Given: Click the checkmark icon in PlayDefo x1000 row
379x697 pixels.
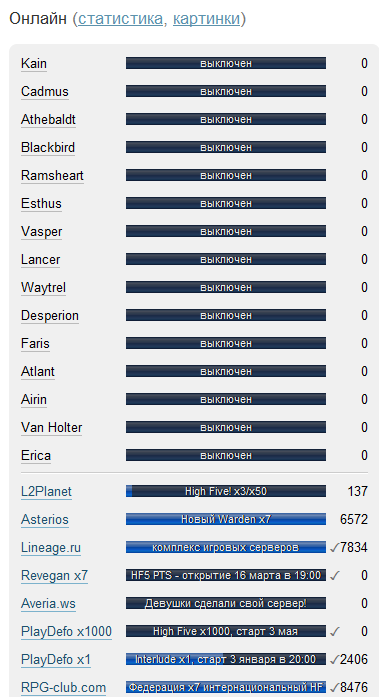Looking at the screenshot, I should (334, 632).
